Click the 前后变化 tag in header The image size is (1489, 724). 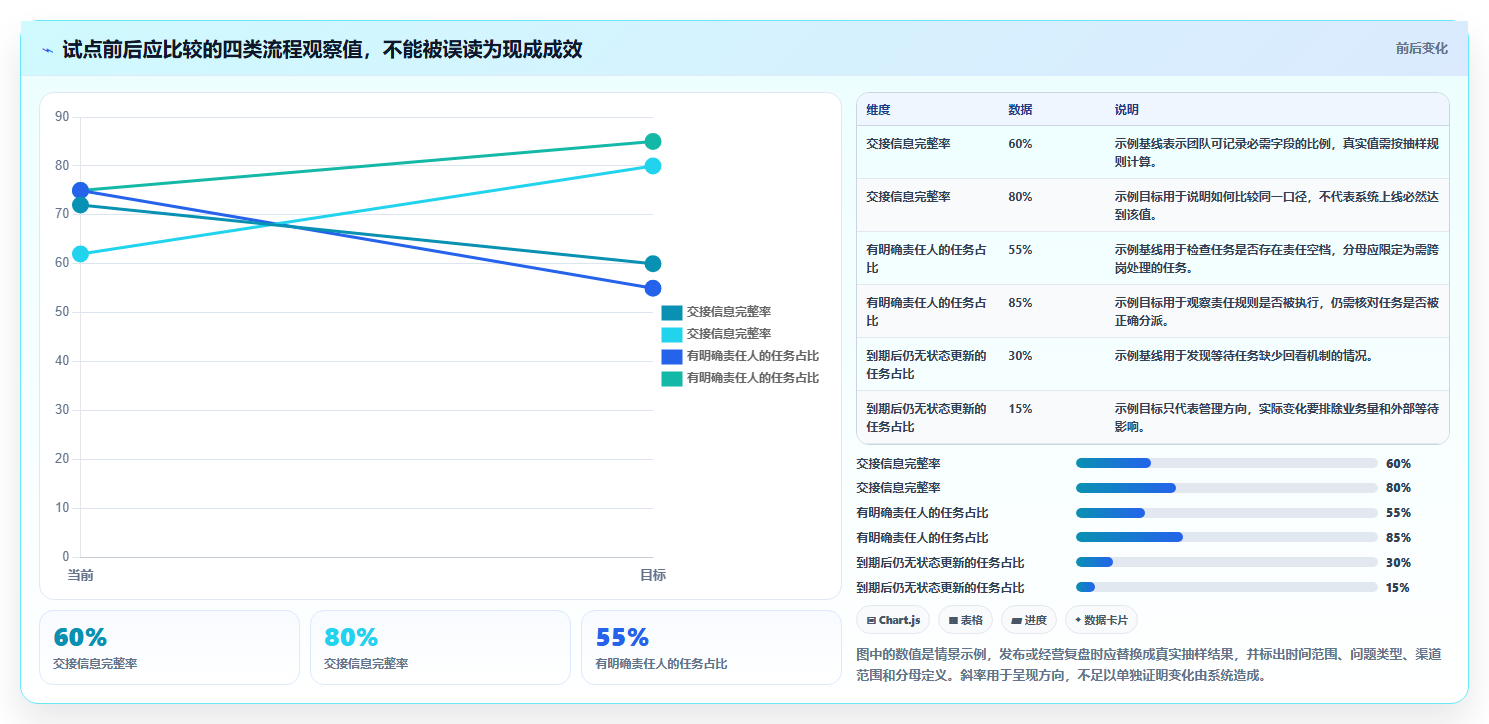[1421, 48]
